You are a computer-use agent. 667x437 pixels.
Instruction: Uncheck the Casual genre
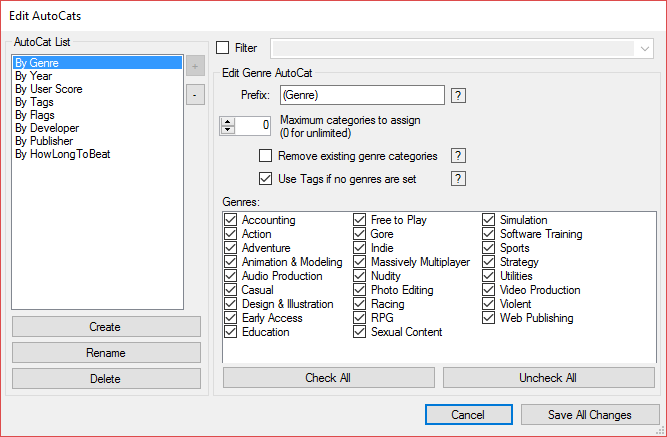[231, 290]
